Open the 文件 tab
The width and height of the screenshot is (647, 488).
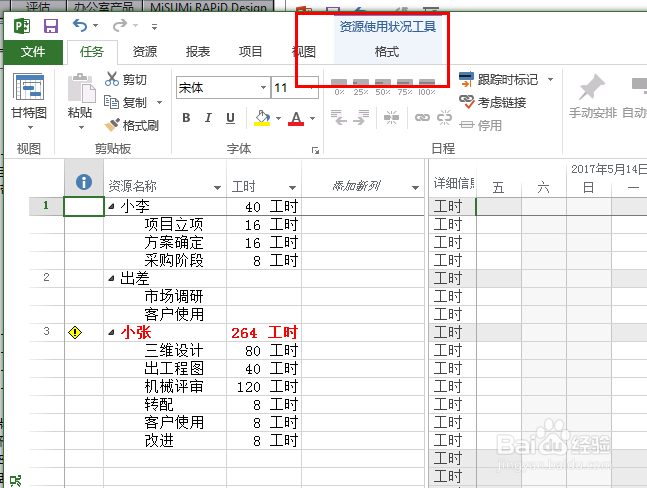(33, 52)
